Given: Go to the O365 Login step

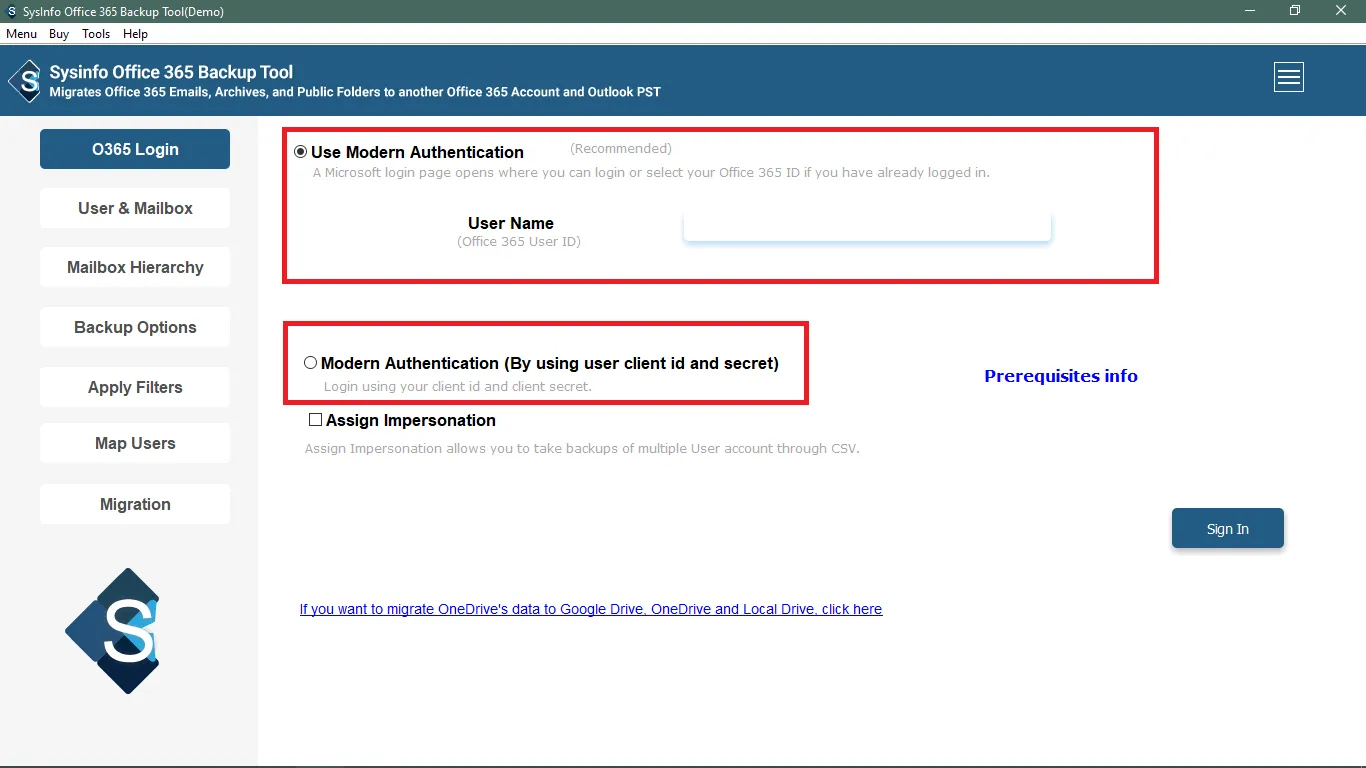Looking at the screenshot, I should click(135, 149).
